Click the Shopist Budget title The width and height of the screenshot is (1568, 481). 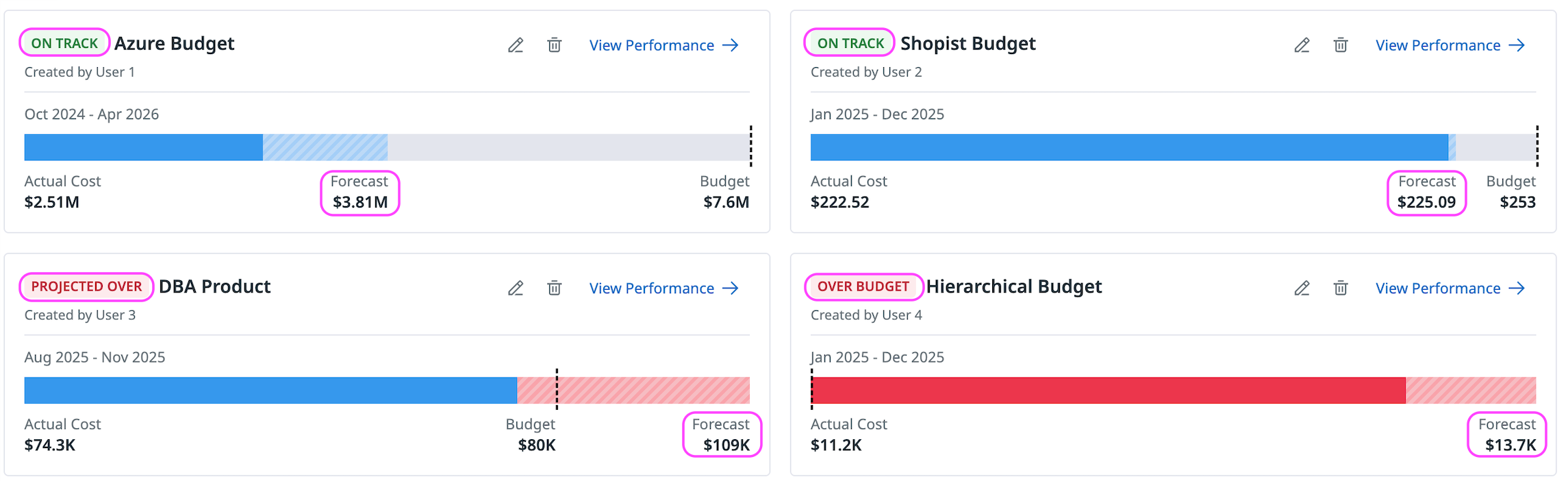[968, 43]
